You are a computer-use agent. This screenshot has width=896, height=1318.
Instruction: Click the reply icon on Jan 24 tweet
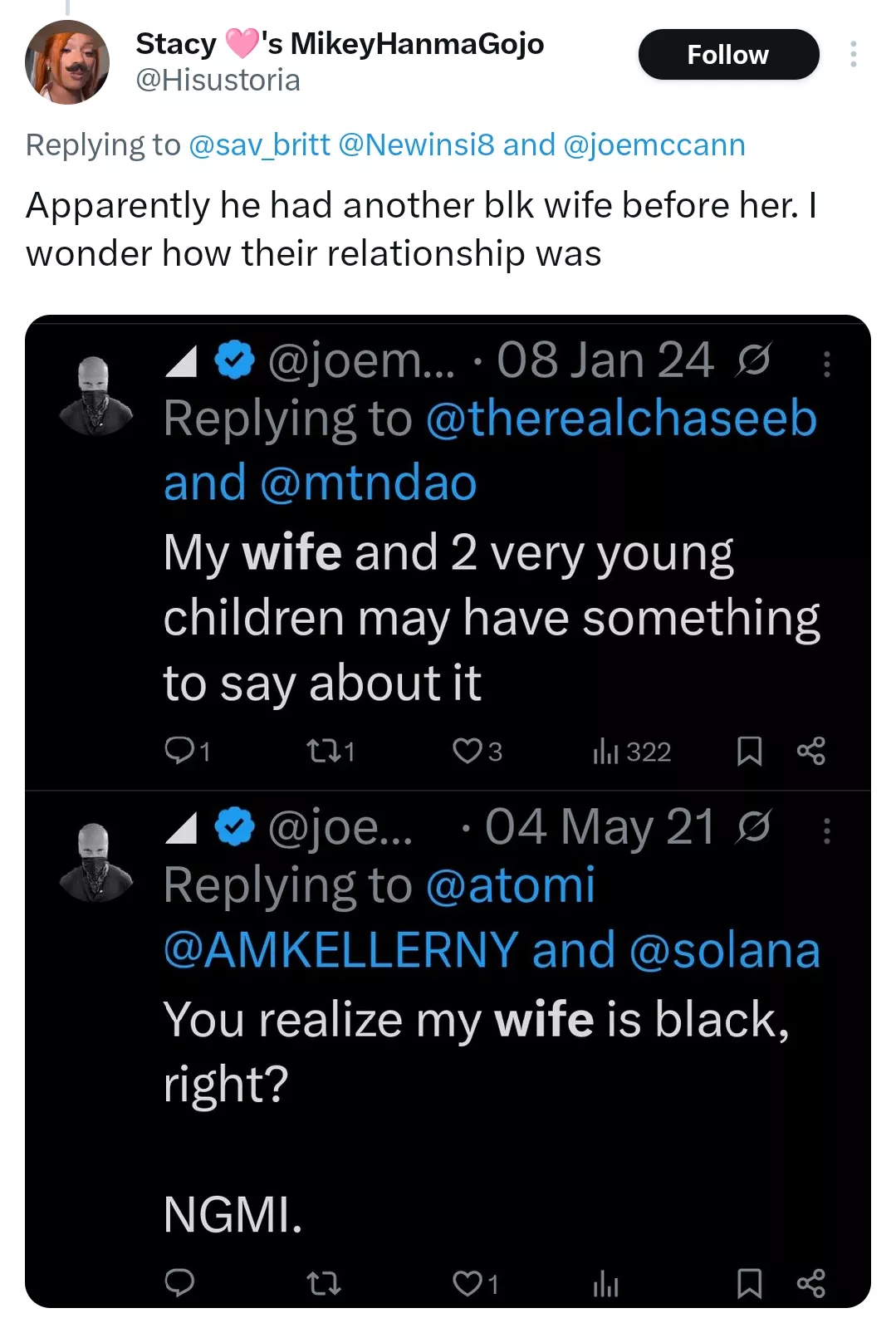click(x=179, y=751)
